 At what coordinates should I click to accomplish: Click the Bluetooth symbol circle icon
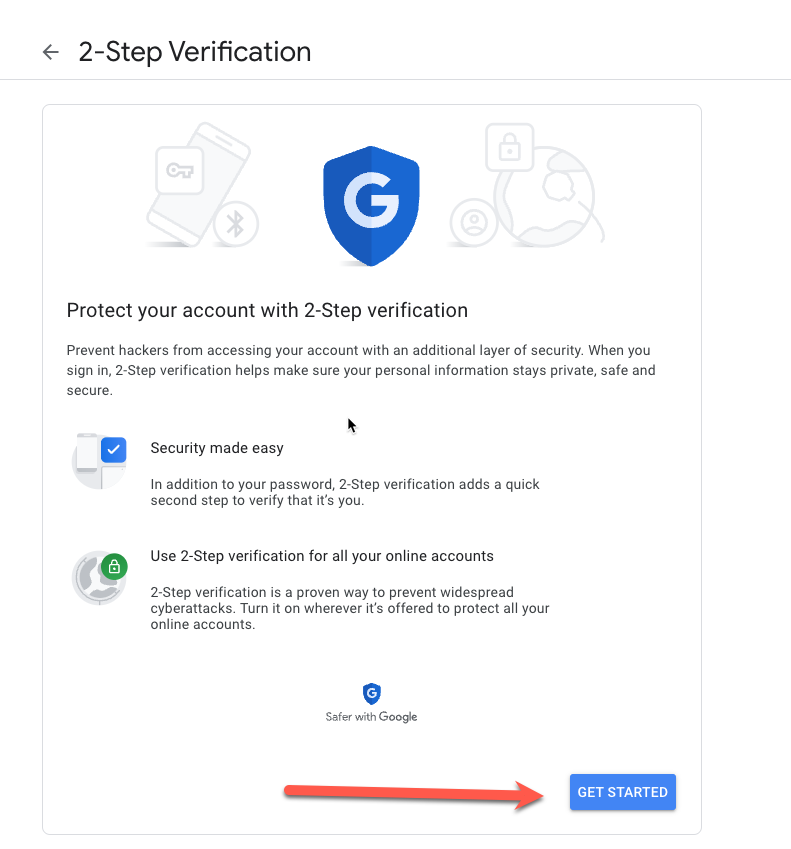click(236, 224)
